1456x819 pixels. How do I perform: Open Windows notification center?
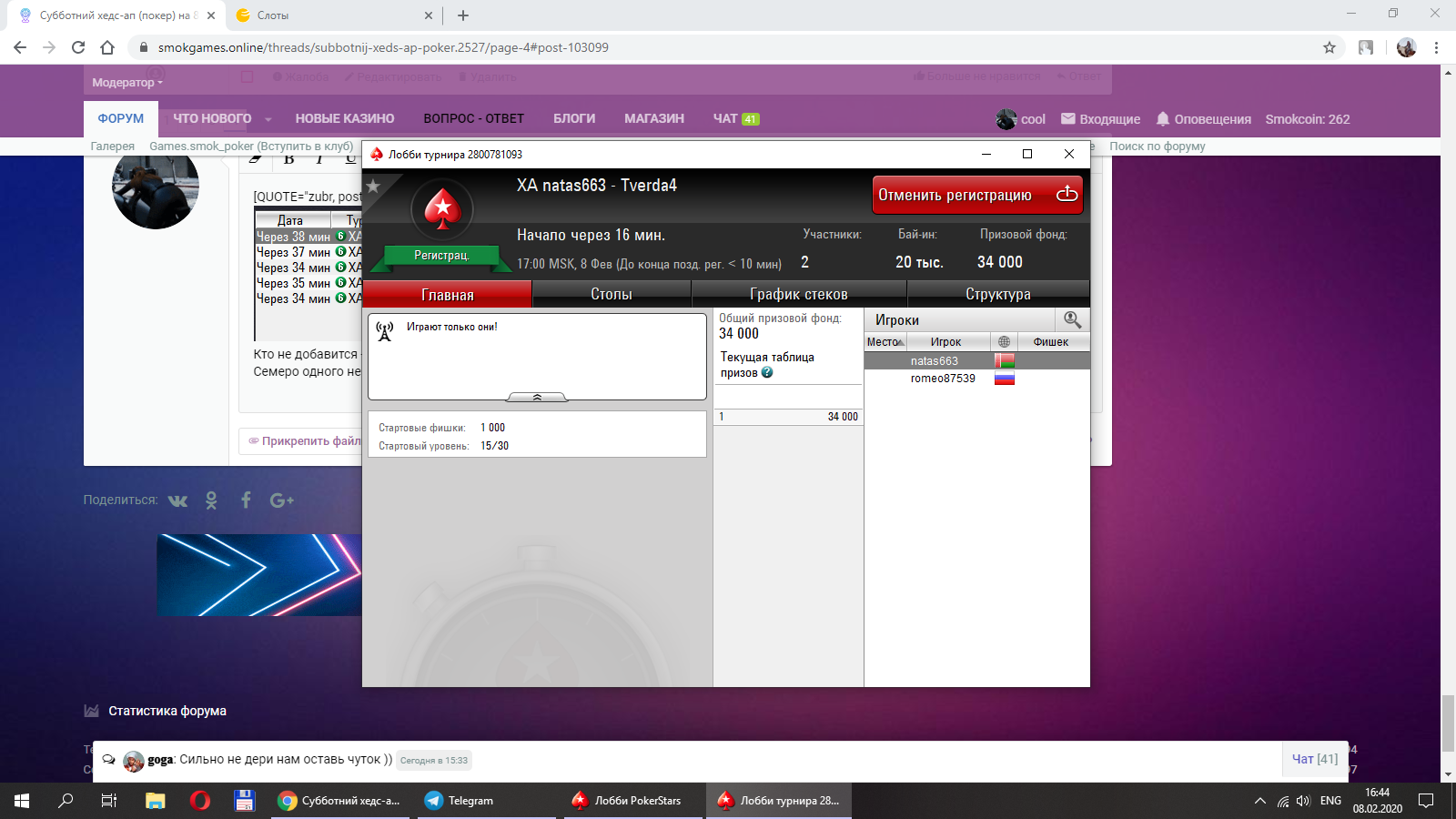[x=1427, y=801]
